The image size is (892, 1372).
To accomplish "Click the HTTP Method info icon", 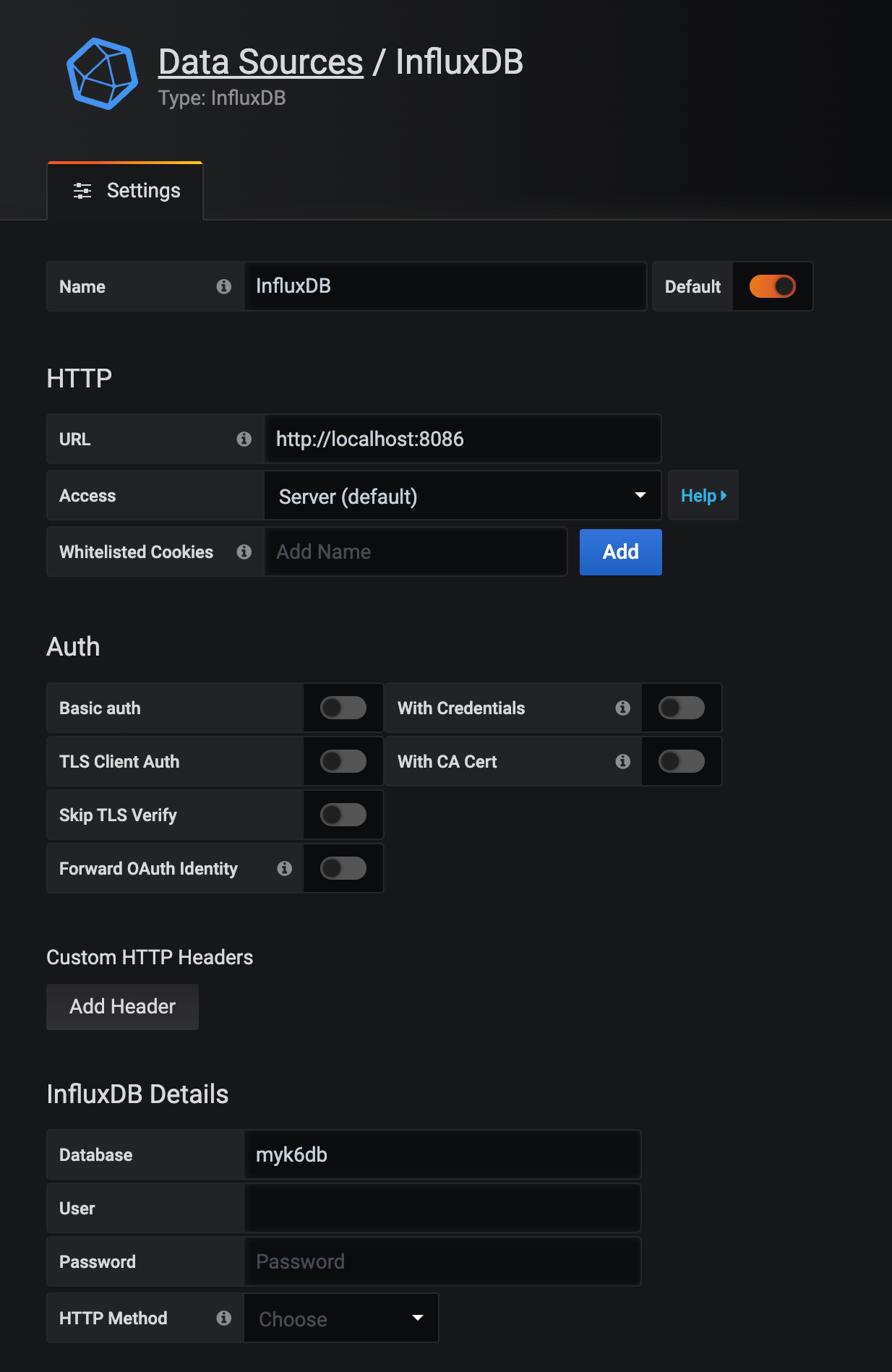I will click(224, 1318).
